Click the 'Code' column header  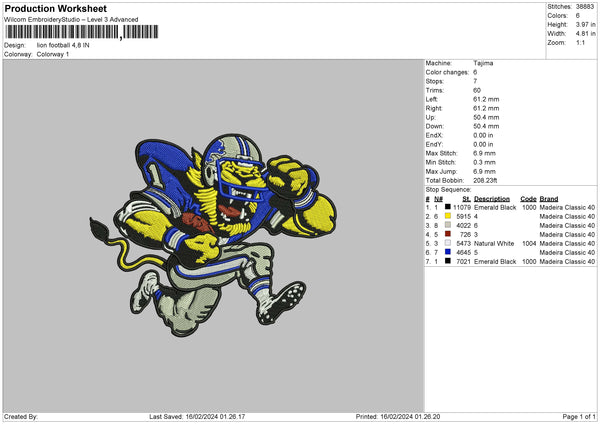pyautogui.click(x=528, y=199)
